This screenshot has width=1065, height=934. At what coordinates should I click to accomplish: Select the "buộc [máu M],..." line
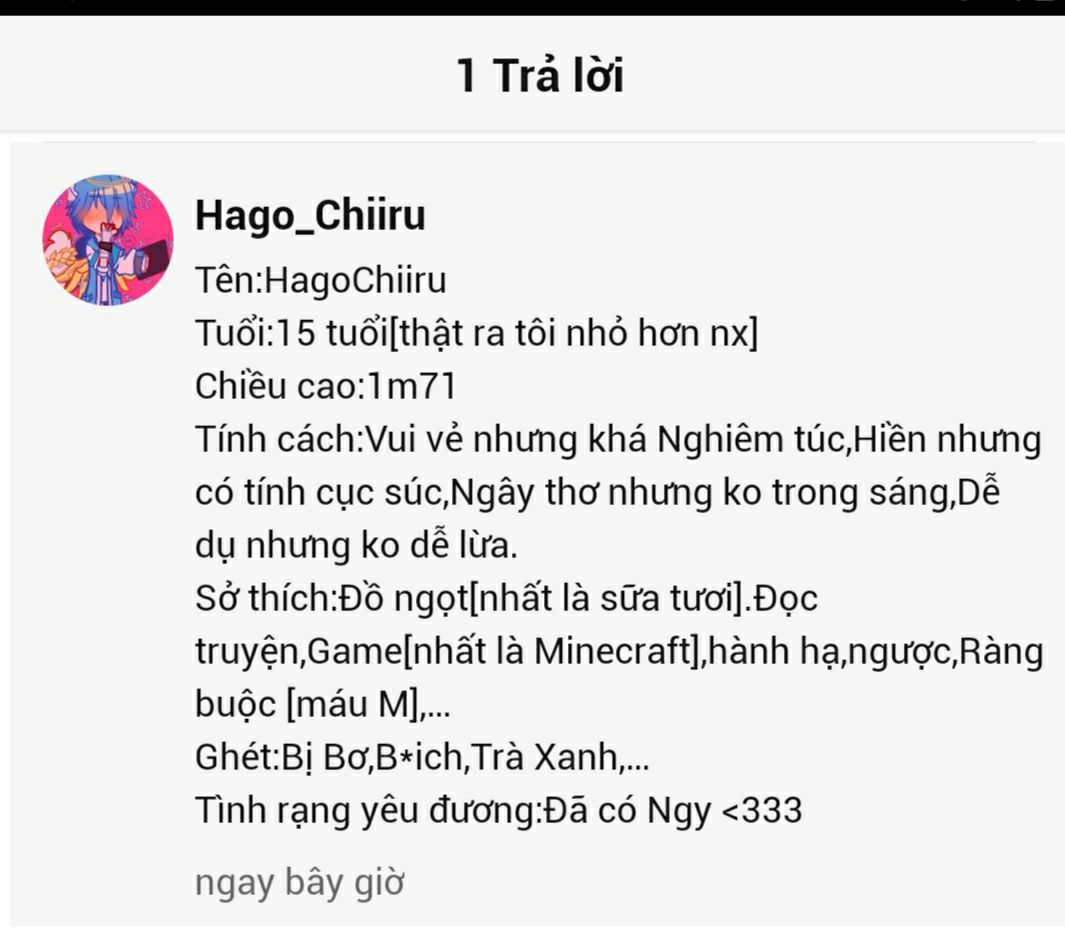click(x=323, y=704)
